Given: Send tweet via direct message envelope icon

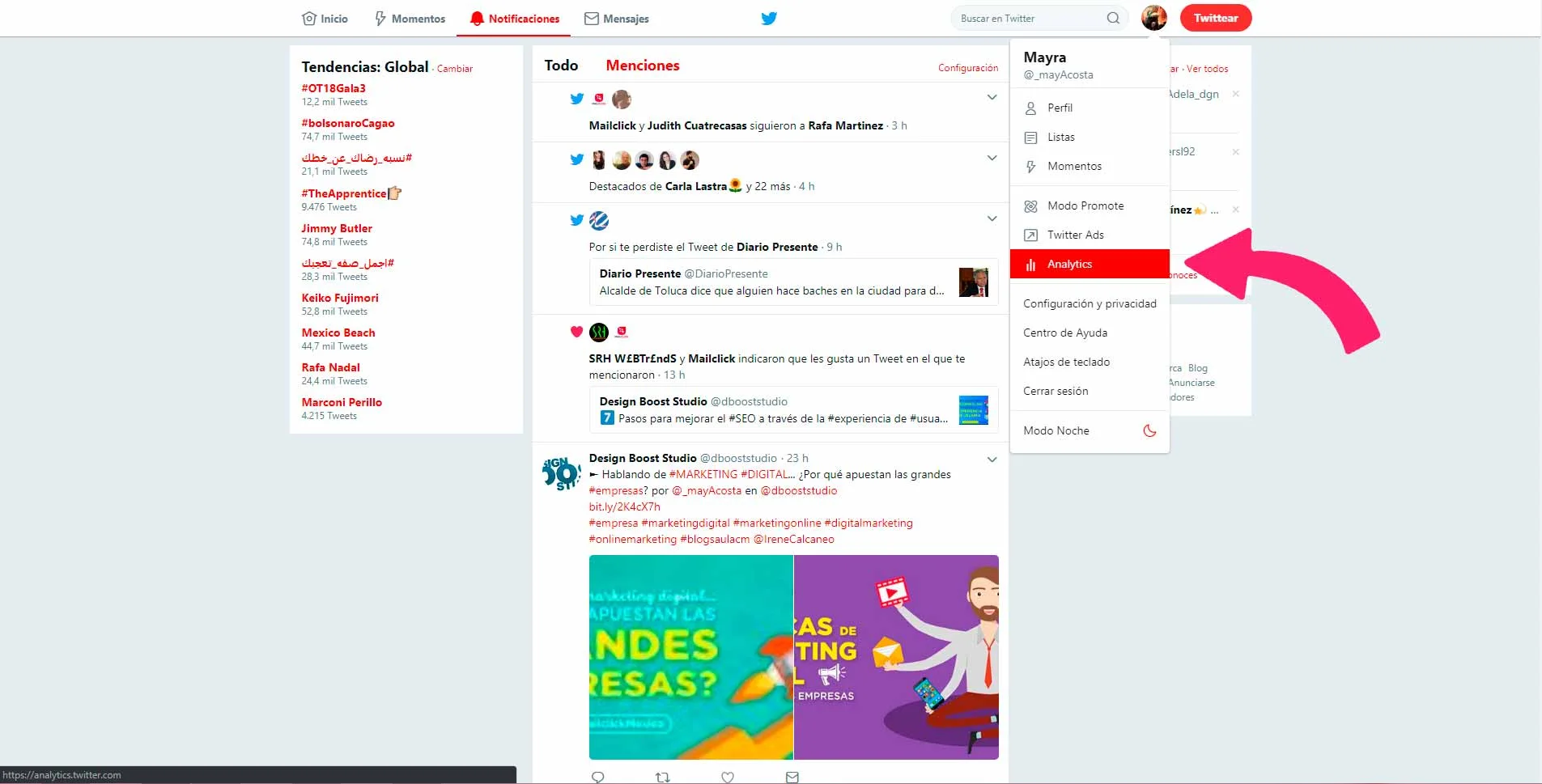Looking at the screenshot, I should pos(792,777).
